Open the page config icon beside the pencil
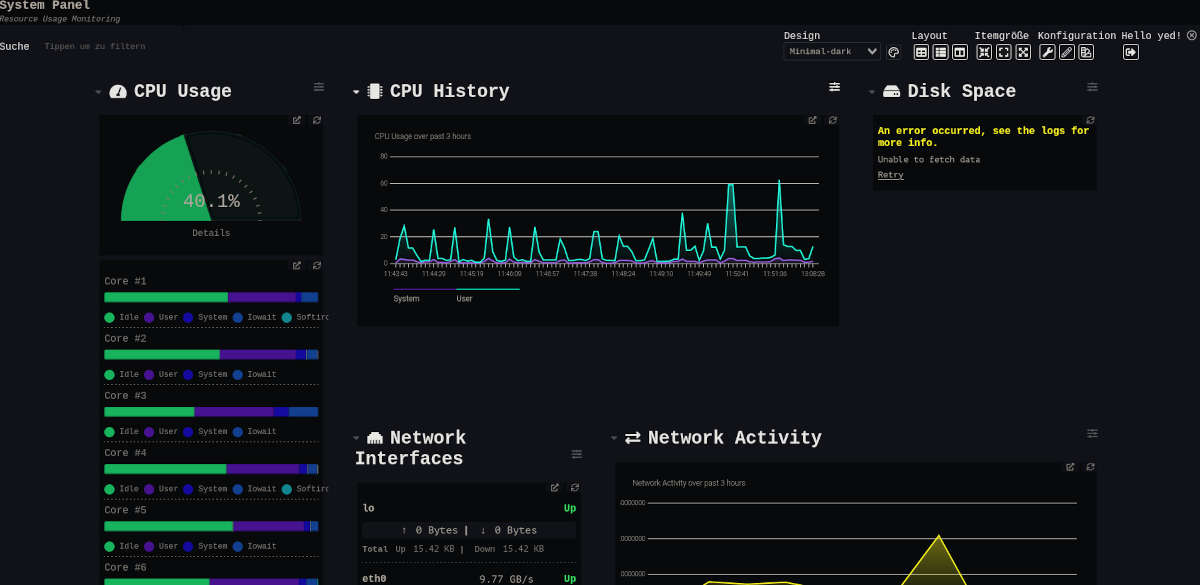 (x=1086, y=52)
